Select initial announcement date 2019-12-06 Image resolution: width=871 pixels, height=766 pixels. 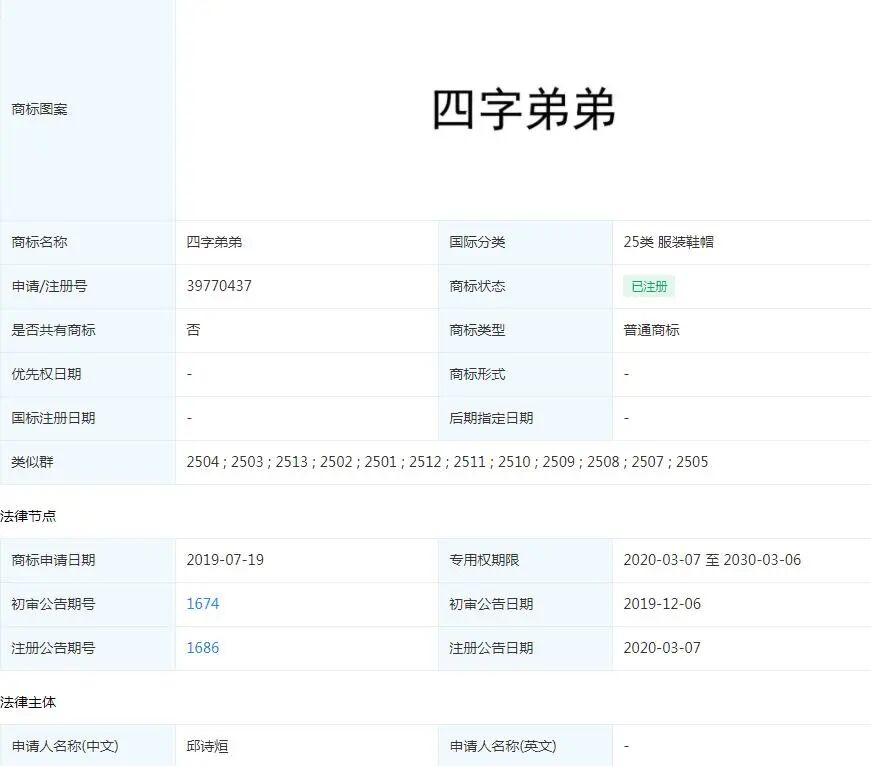click(667, 604)
